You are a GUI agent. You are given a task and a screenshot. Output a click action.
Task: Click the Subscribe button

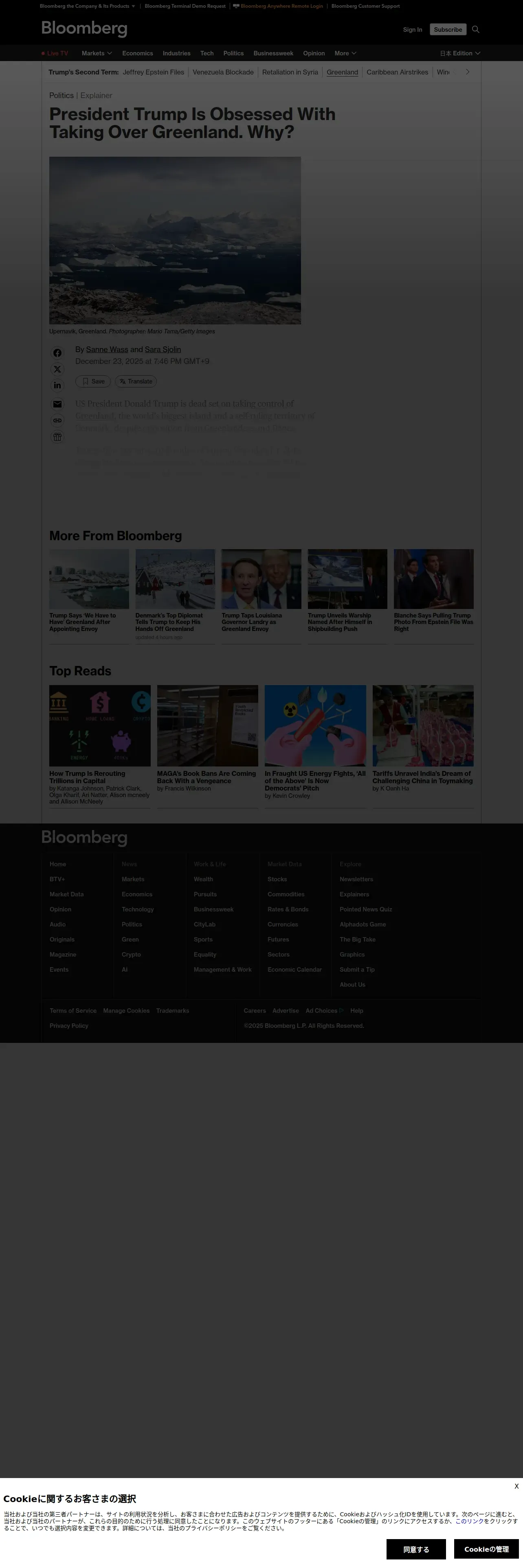(448, 29)
